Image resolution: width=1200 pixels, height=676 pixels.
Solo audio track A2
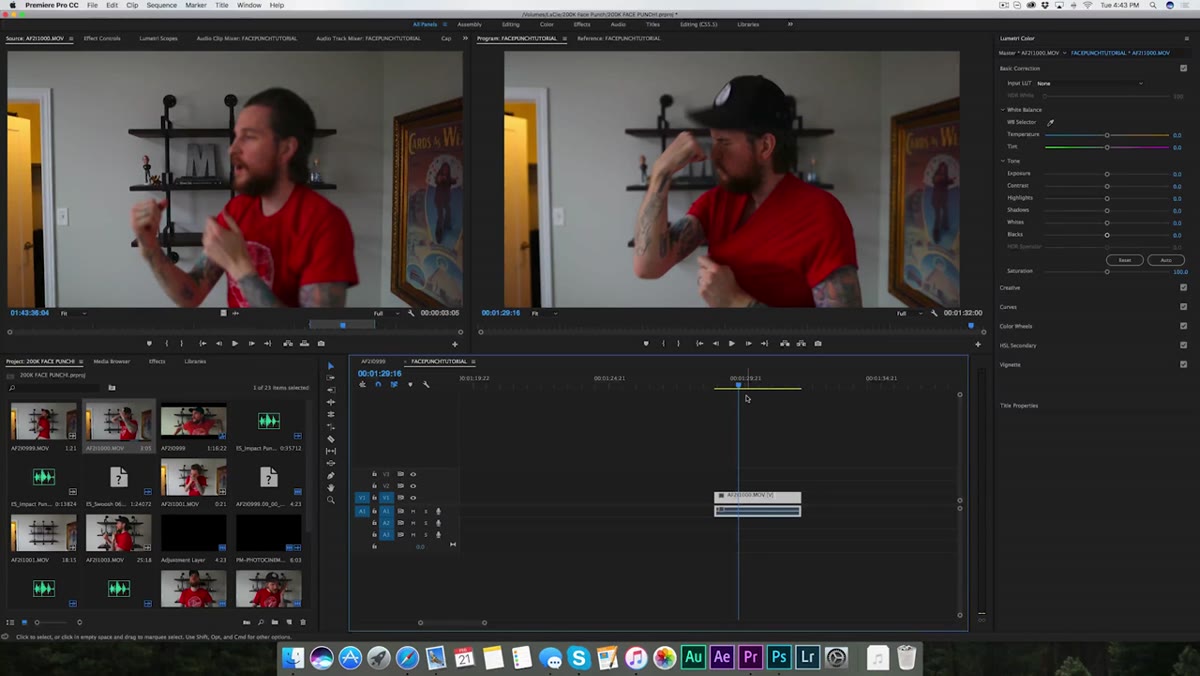[425, 523]
